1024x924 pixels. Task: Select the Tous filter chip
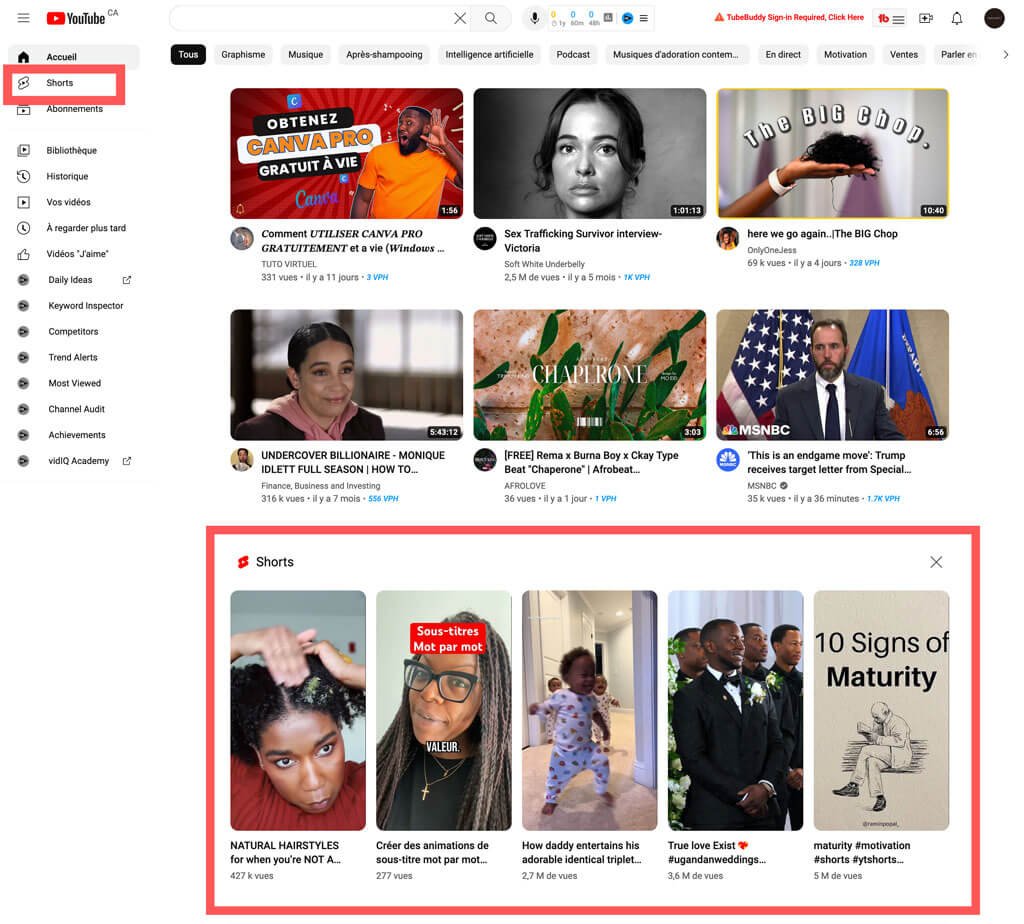188,54
